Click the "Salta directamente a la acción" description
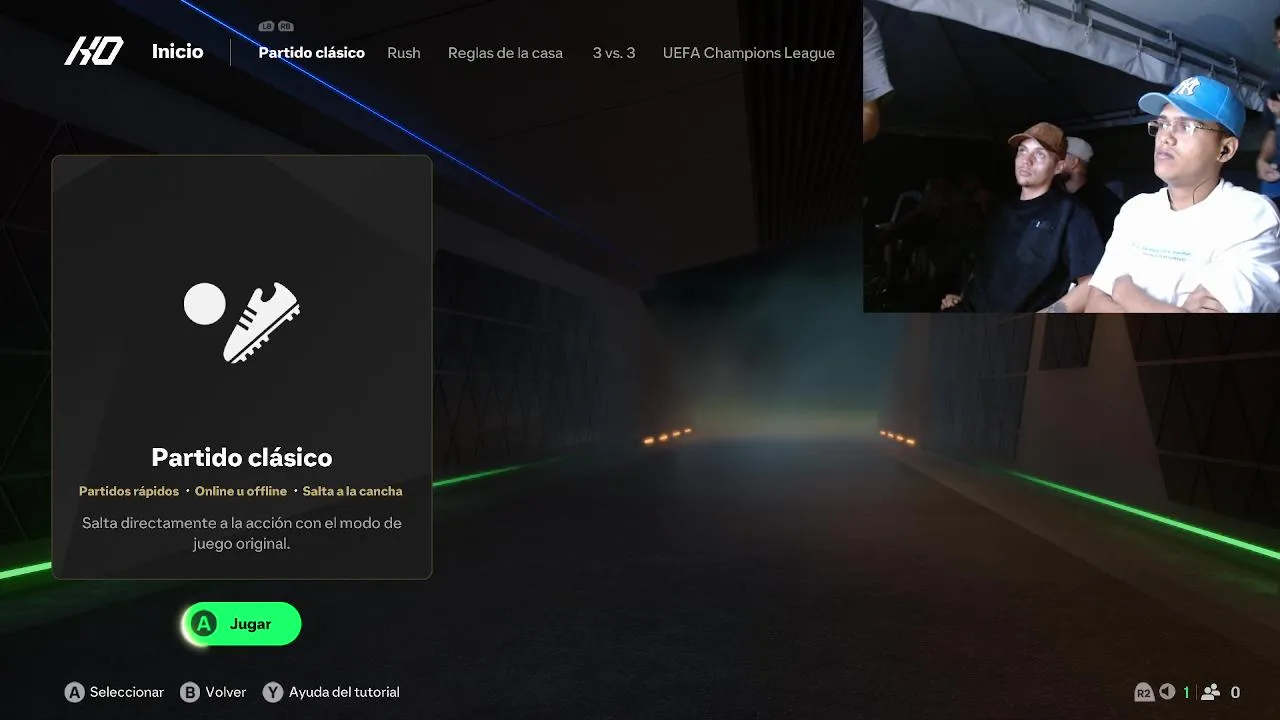 [x=242, y=533]
